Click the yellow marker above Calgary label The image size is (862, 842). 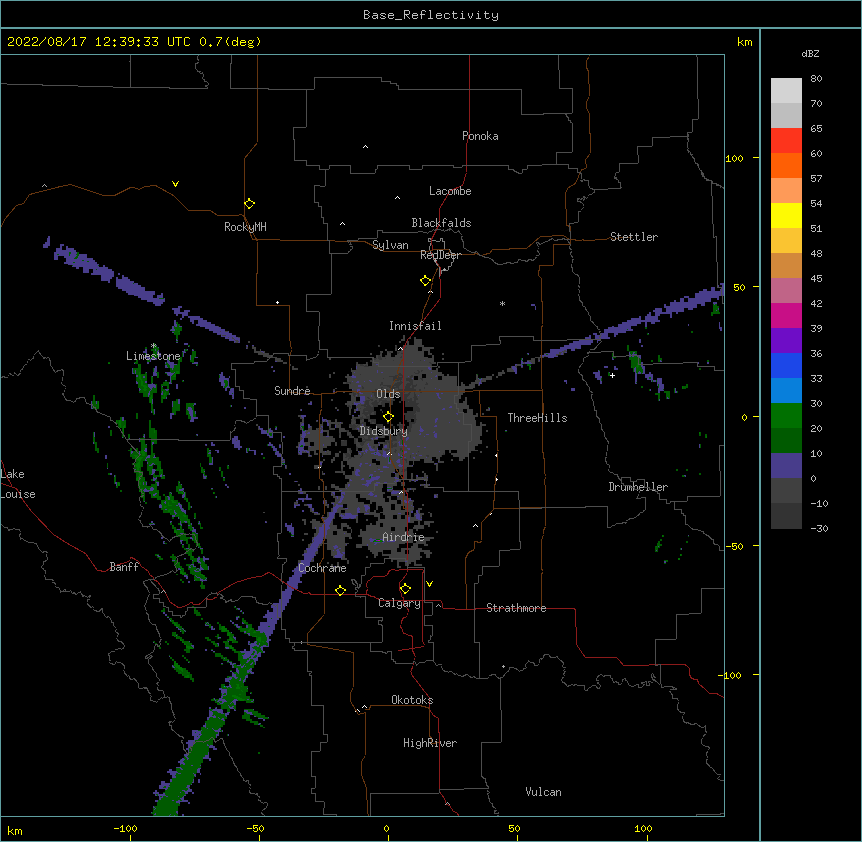click(x=405, y=589)
